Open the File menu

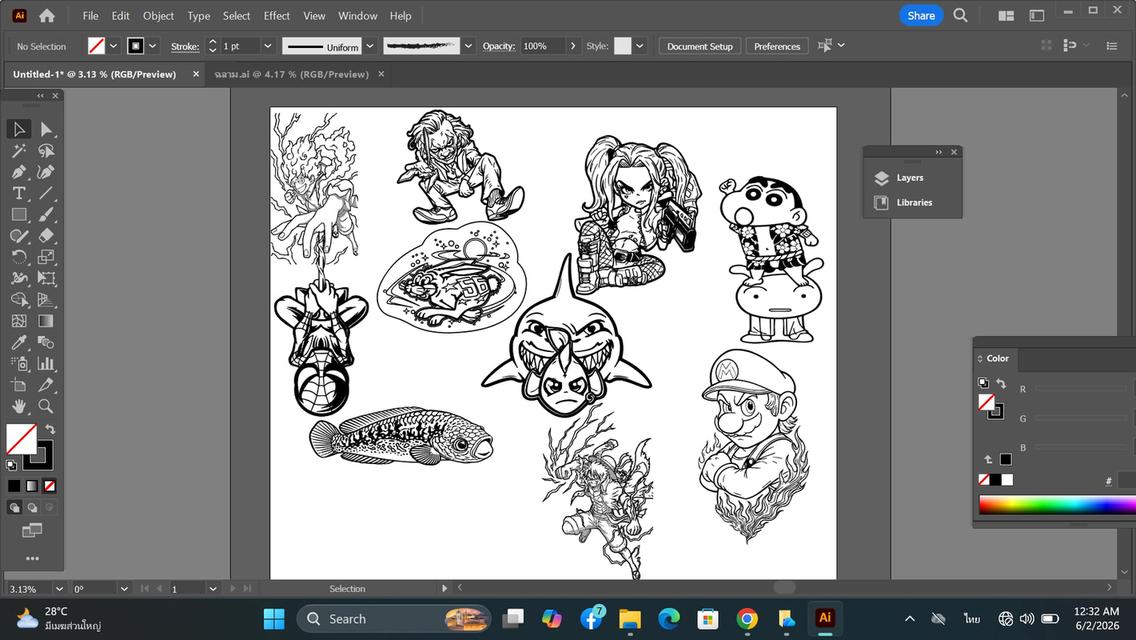click(91, 15)
